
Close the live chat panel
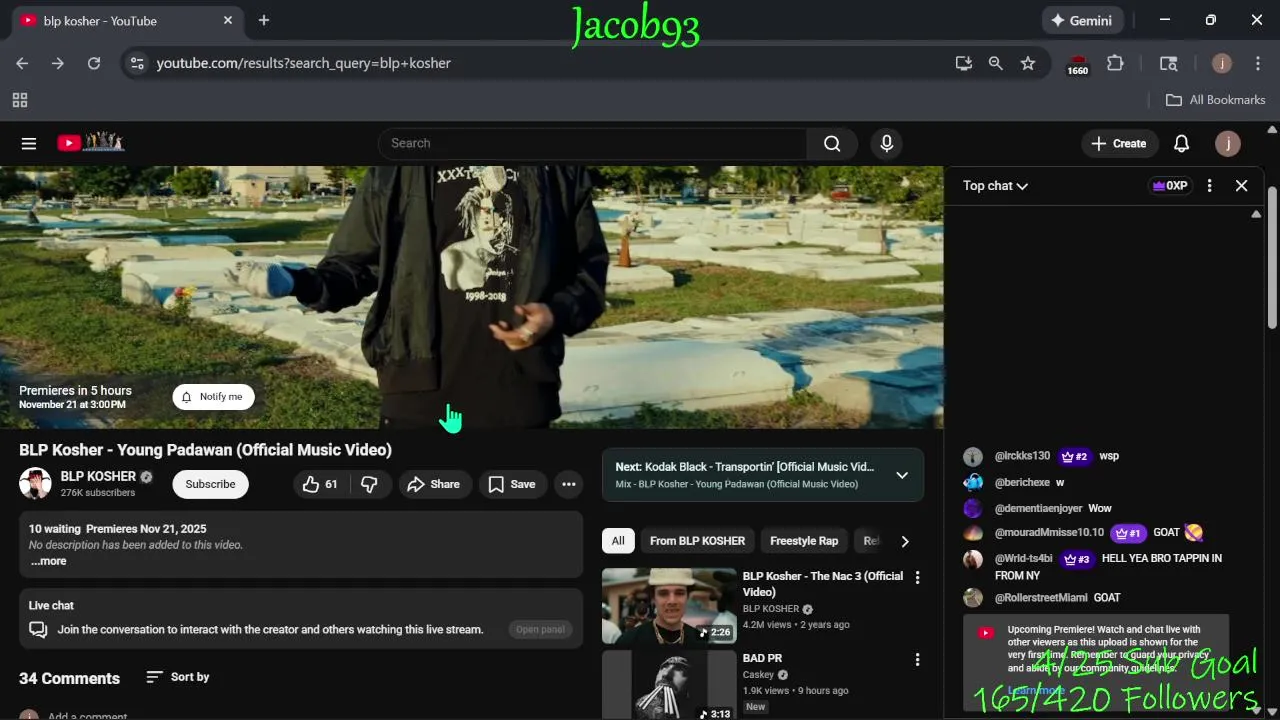(x=1242, y=186)
